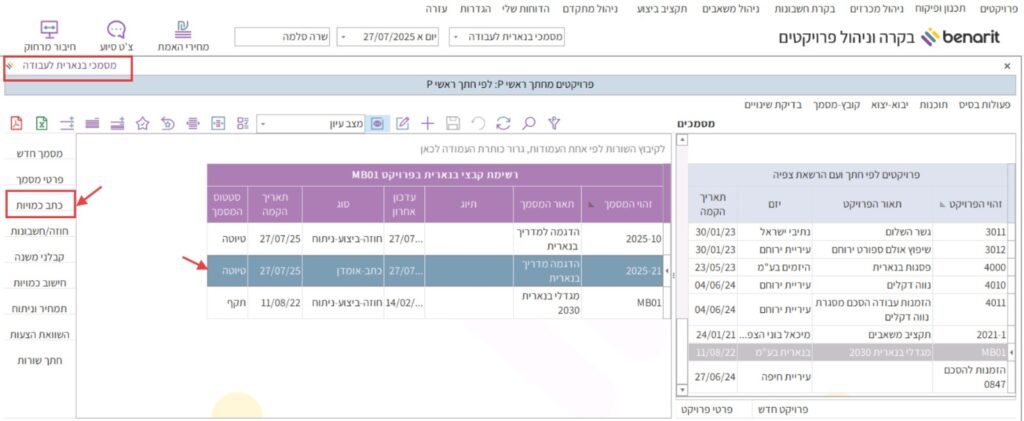
Task: Click the כתב כמויות sidebar button
Action: pyautogui.click(x=41, y=205)
